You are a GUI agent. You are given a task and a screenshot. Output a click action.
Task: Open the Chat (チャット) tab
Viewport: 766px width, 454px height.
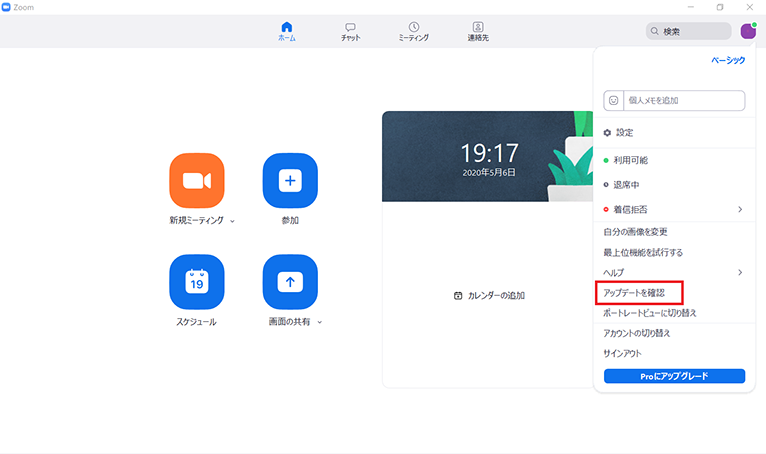click(x=350, y=31)
